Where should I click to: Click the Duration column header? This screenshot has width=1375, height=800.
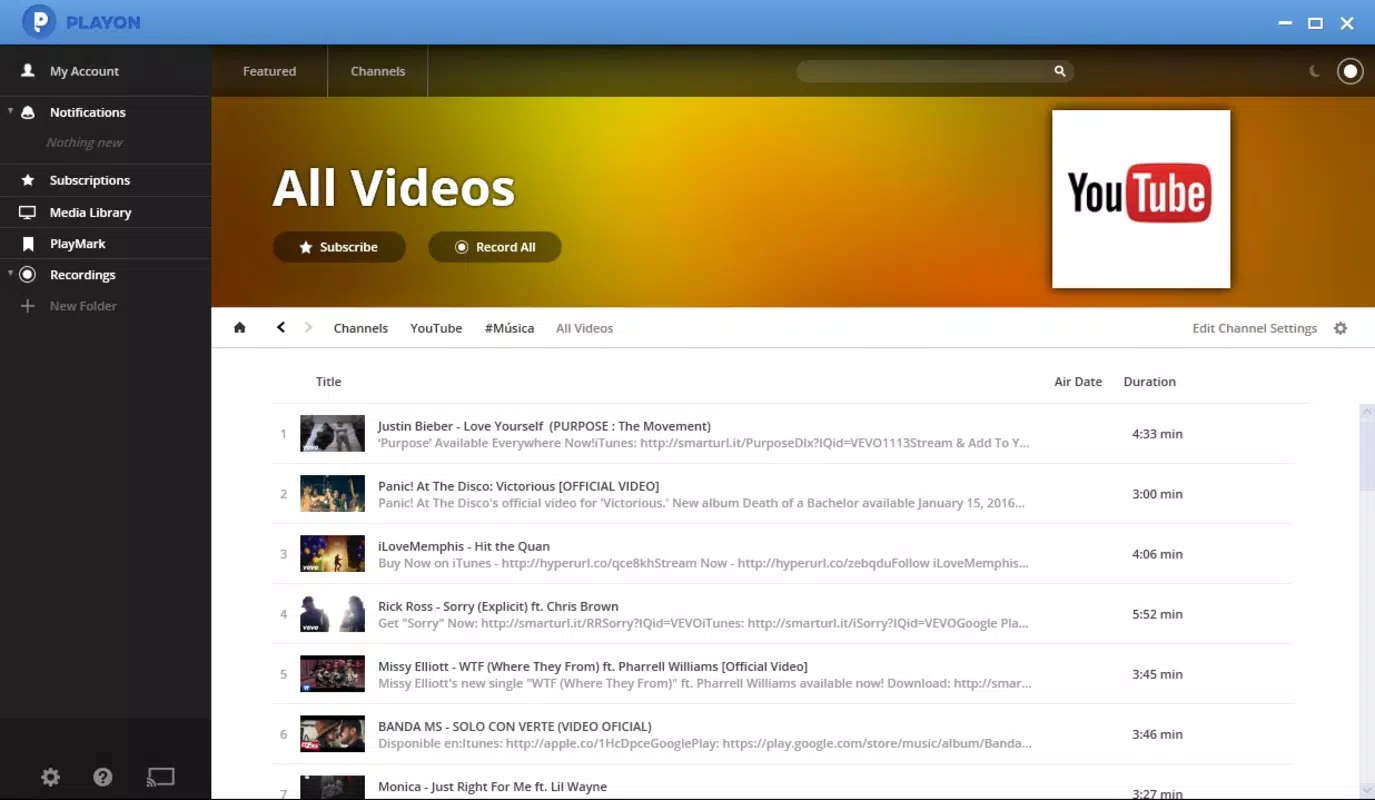click(1149, 381)
